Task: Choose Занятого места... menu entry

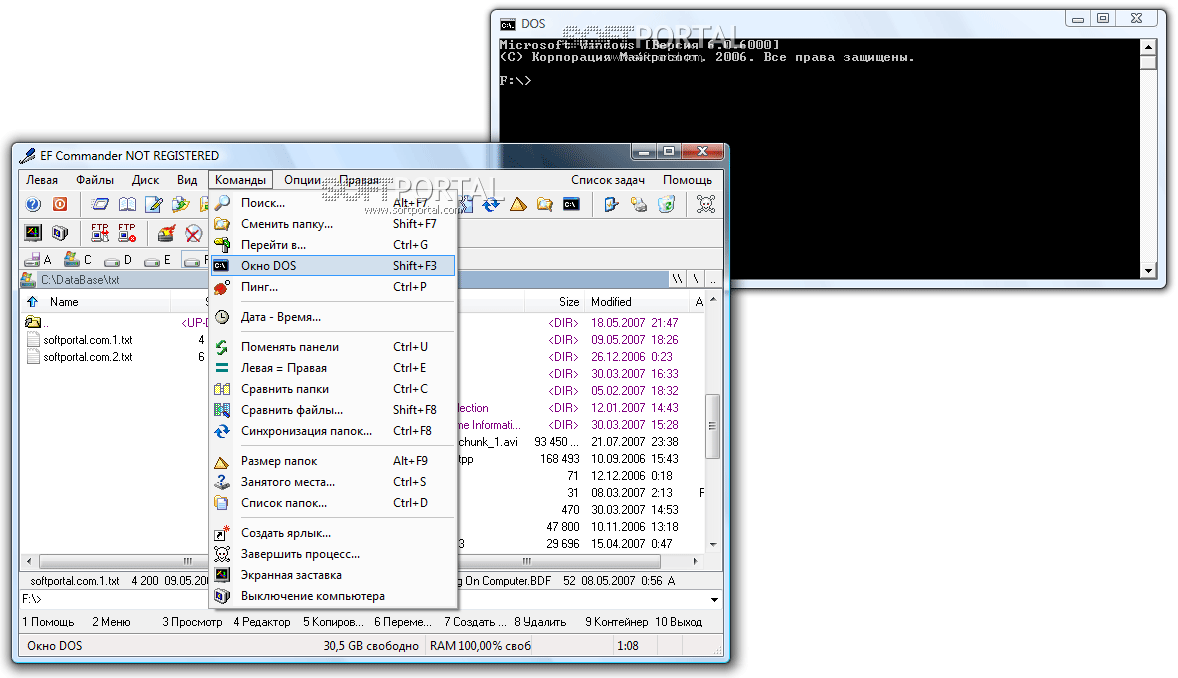Action: coord(333,482)
